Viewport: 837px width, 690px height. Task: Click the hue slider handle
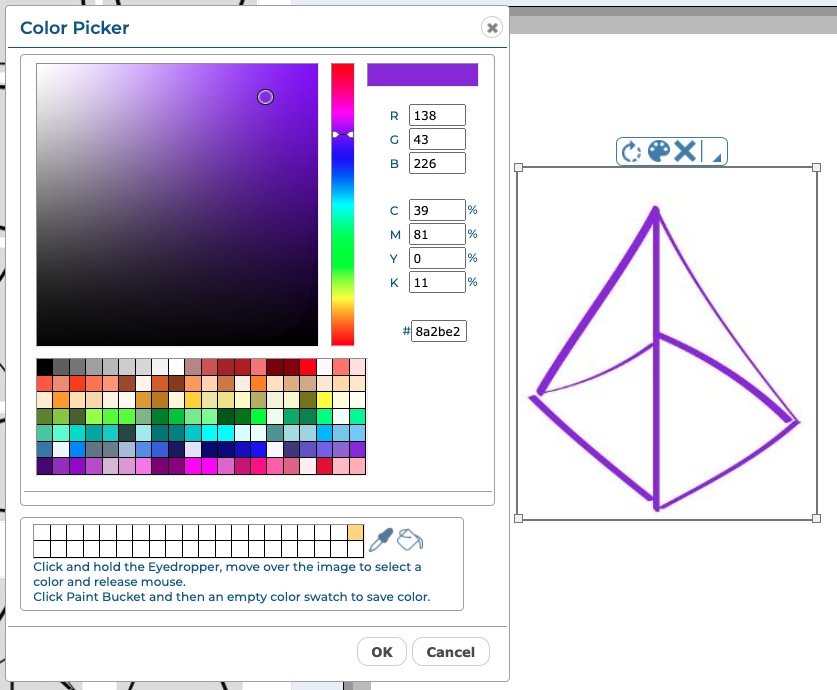coord(343,134)
